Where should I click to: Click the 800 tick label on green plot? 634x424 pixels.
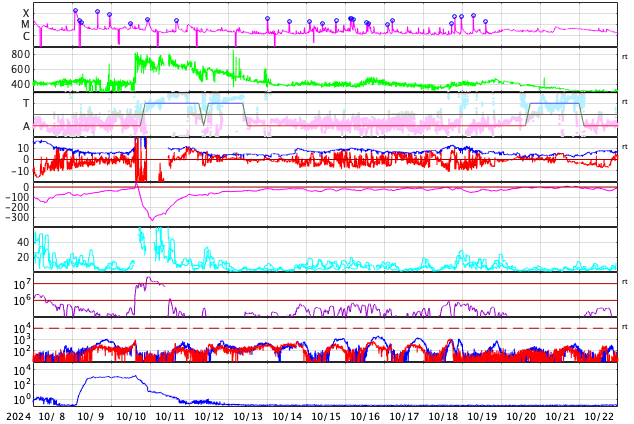point(21,54)
